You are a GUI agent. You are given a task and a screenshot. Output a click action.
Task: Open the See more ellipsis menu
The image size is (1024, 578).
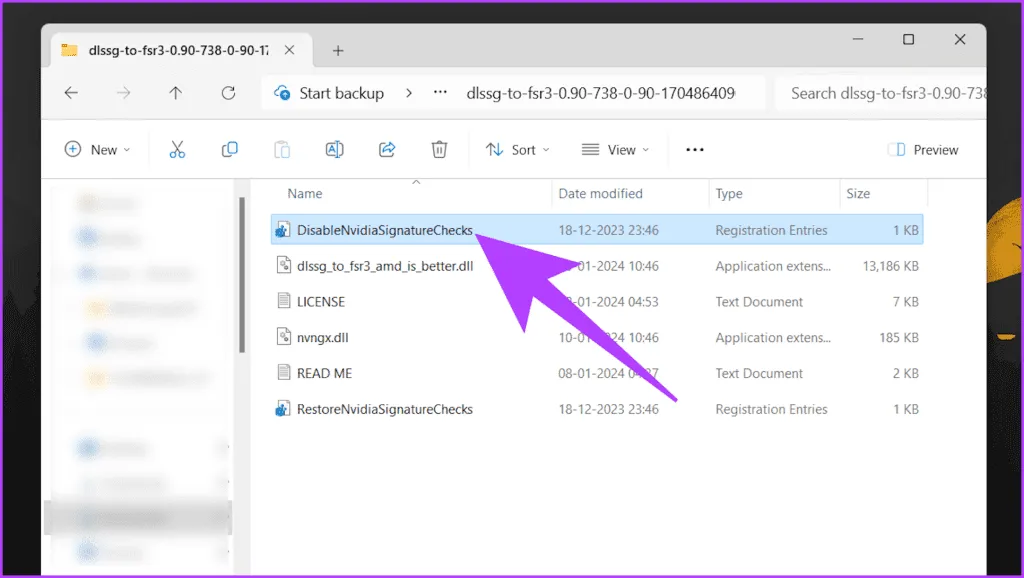(695, 150)
